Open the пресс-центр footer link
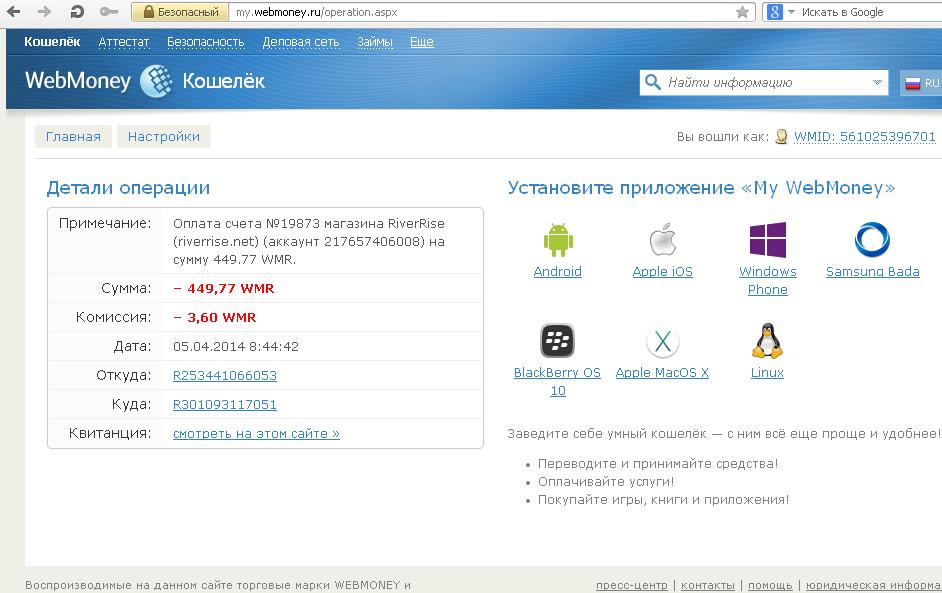This screenshot has height=593, width=942. pos(631,585)
